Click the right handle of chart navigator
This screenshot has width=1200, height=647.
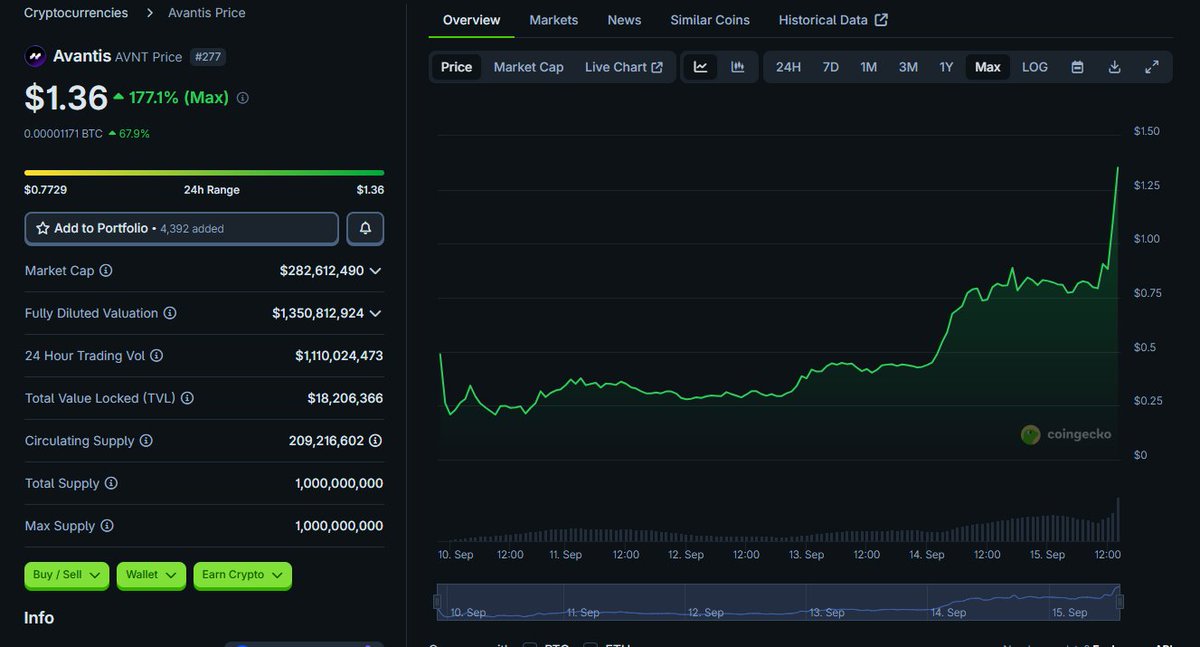(x=1120, y=601)
